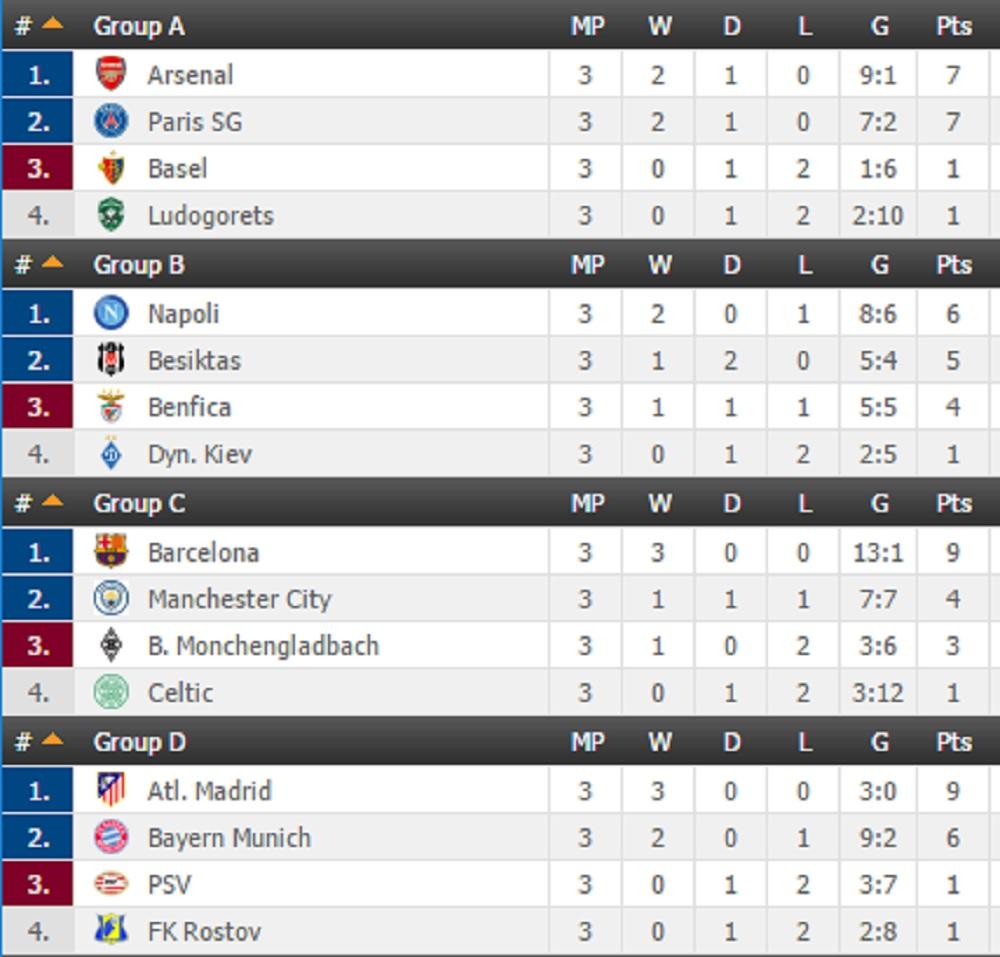This screenshot has width=1000, height=957.
Task: Click Benfica's red third-place rank badge
Action: click(38, 407)
